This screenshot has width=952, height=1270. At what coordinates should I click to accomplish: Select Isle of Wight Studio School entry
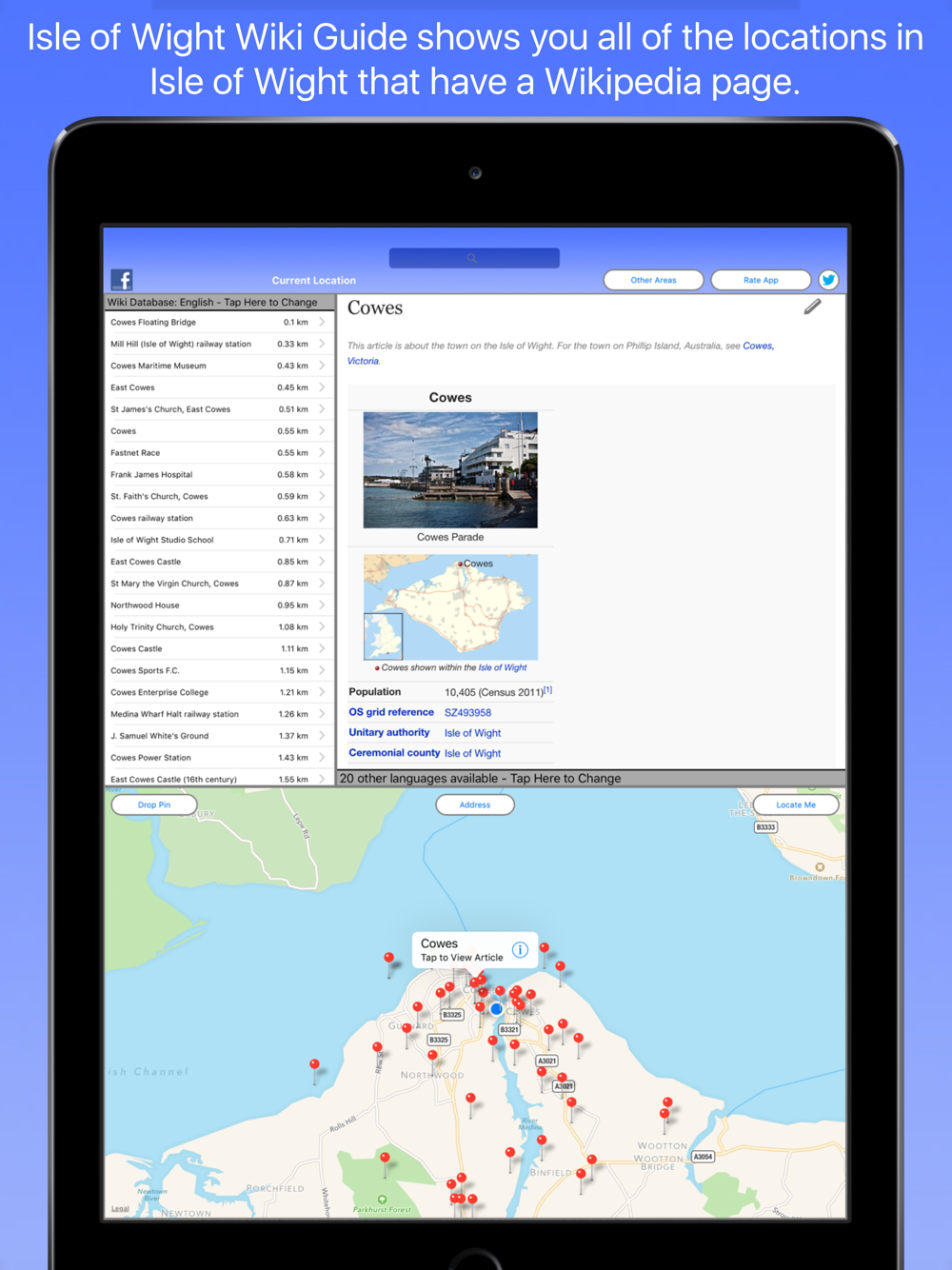tap(219, 540)
